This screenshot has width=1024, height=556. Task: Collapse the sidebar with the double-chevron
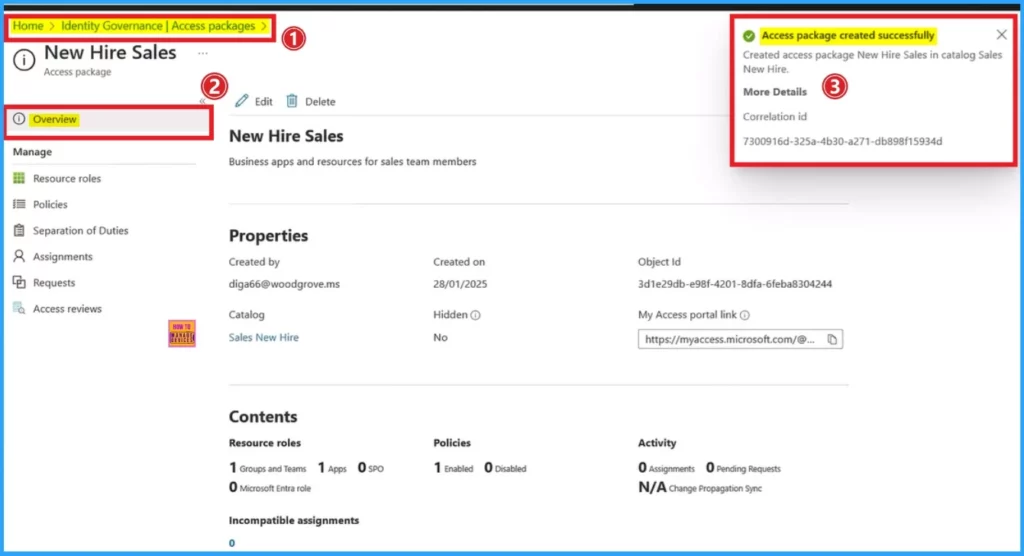(x=202, y=101)
